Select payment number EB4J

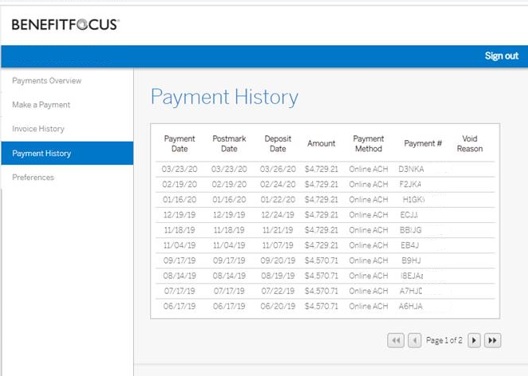pyautogui.click(x=410, y=245)
